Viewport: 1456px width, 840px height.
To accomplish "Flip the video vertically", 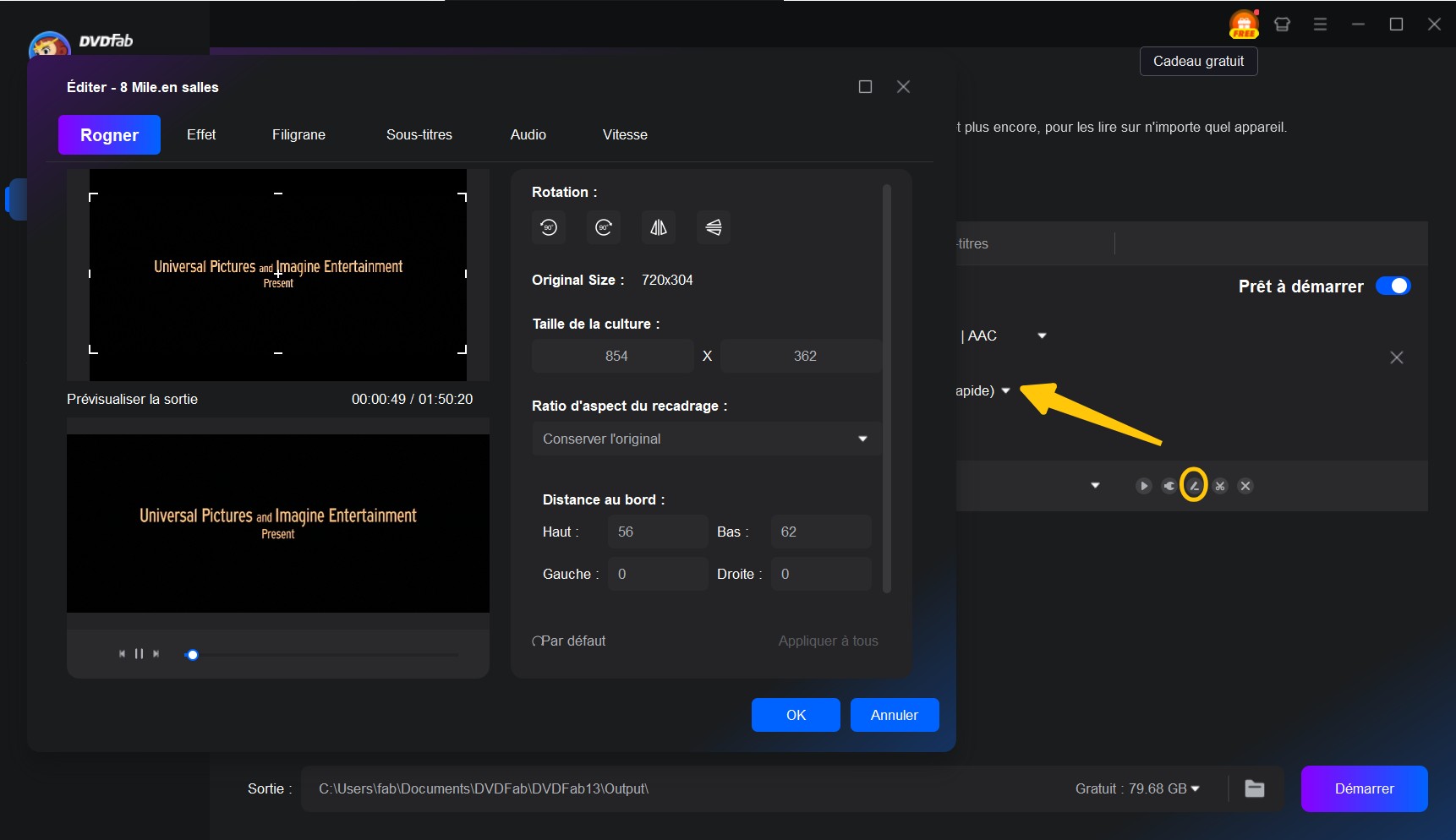I will pos(714,227).
